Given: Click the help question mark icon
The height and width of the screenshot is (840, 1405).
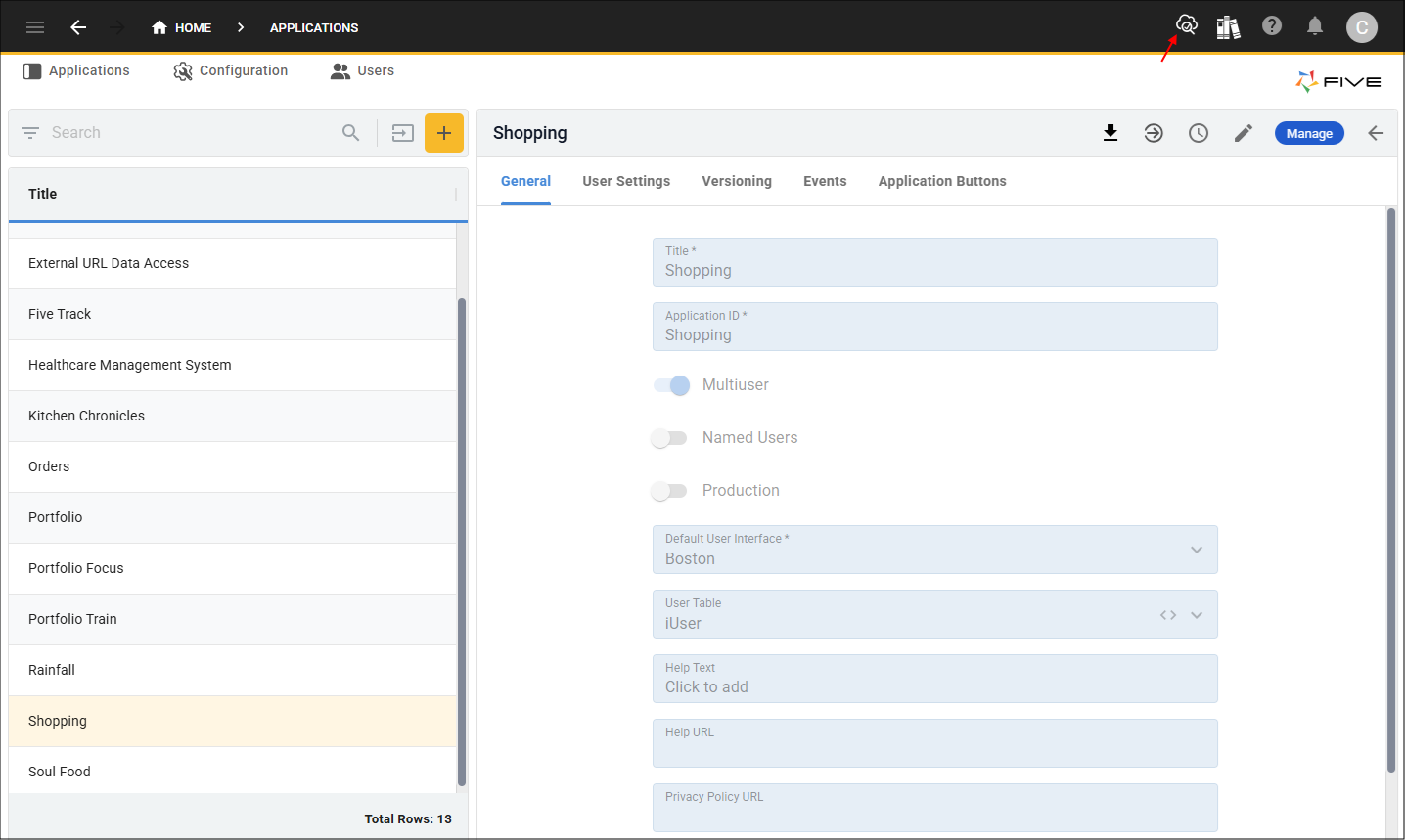Looking at the screenshot, I should pos(1272,26).
